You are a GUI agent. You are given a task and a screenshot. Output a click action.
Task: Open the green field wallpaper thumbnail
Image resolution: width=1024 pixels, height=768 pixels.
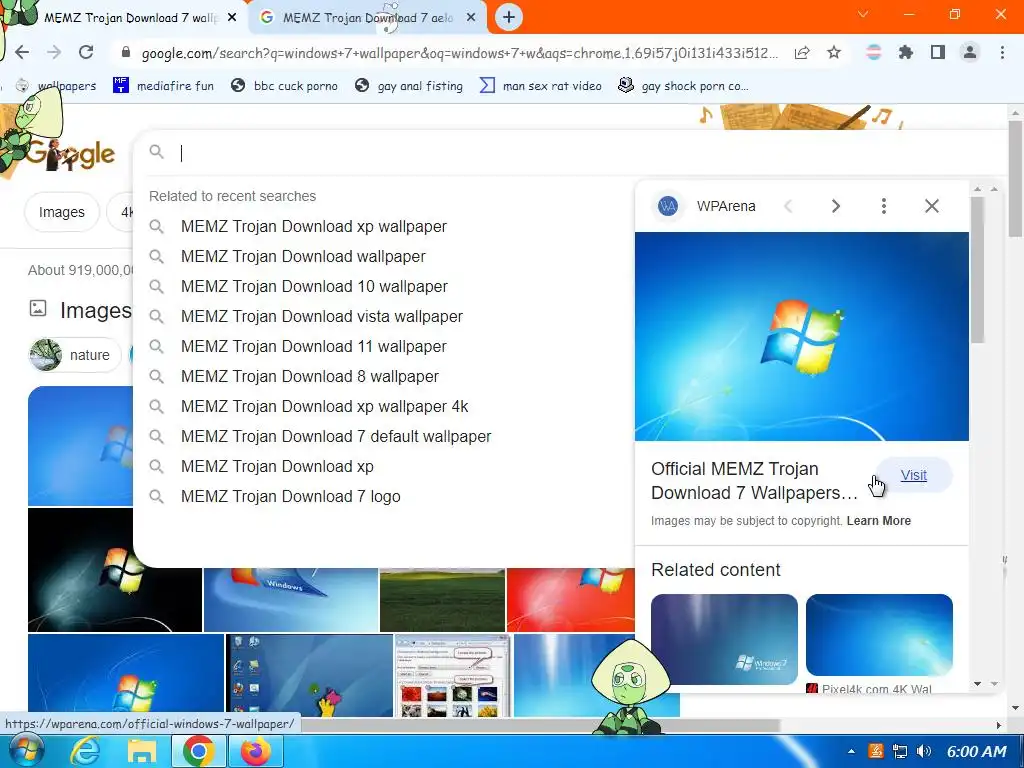click(x=442, y=600)
